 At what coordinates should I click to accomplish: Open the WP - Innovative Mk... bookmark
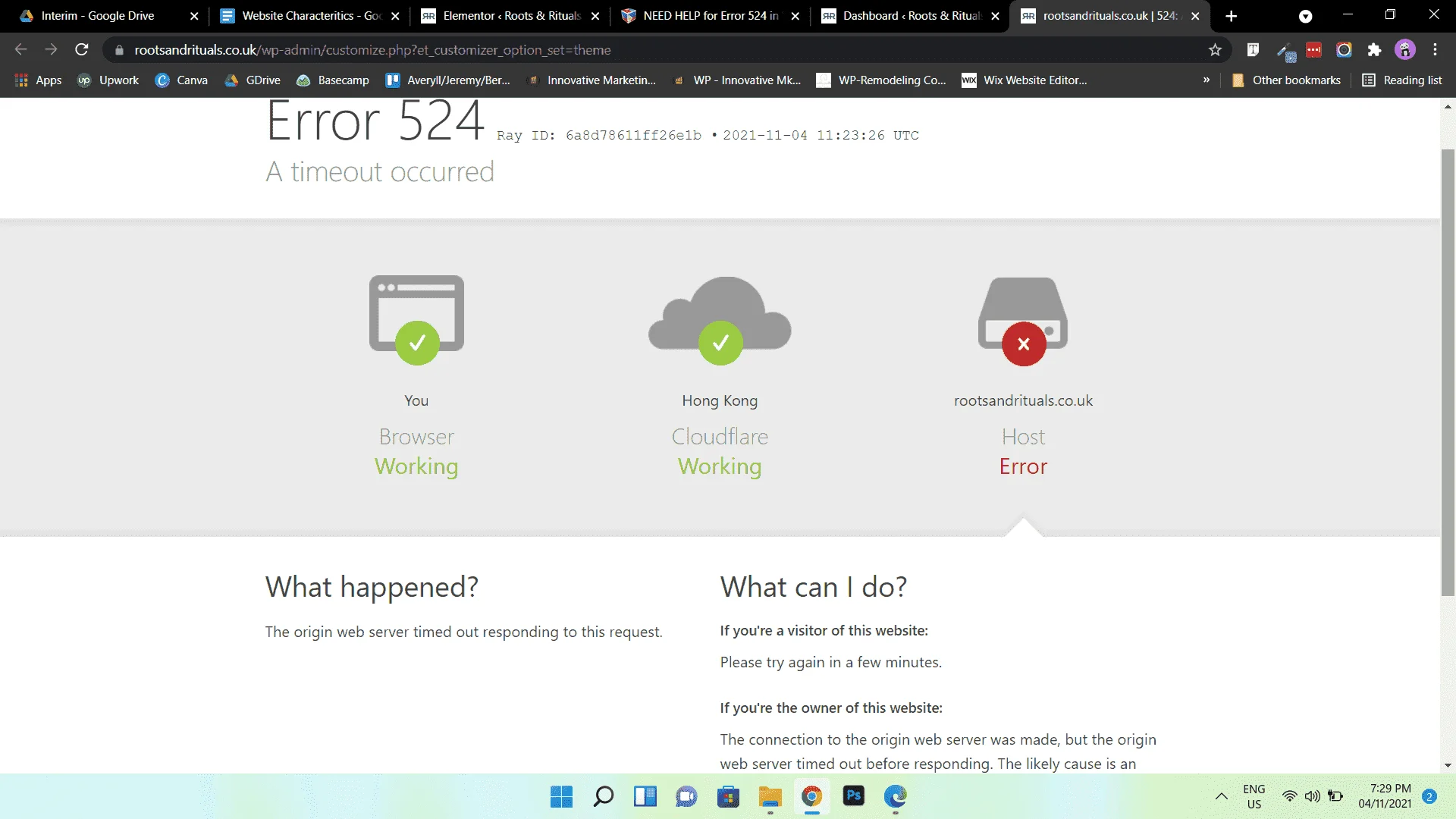click(x=736, y=80)
